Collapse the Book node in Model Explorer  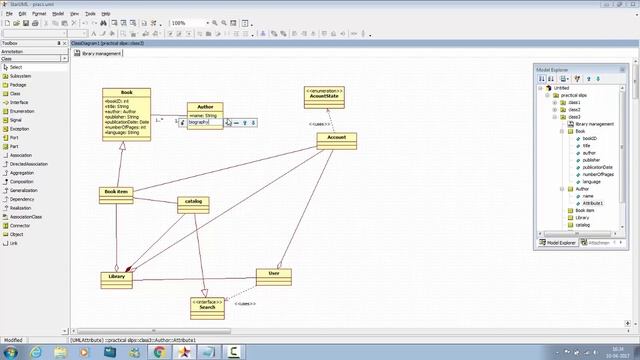[562, 131]
